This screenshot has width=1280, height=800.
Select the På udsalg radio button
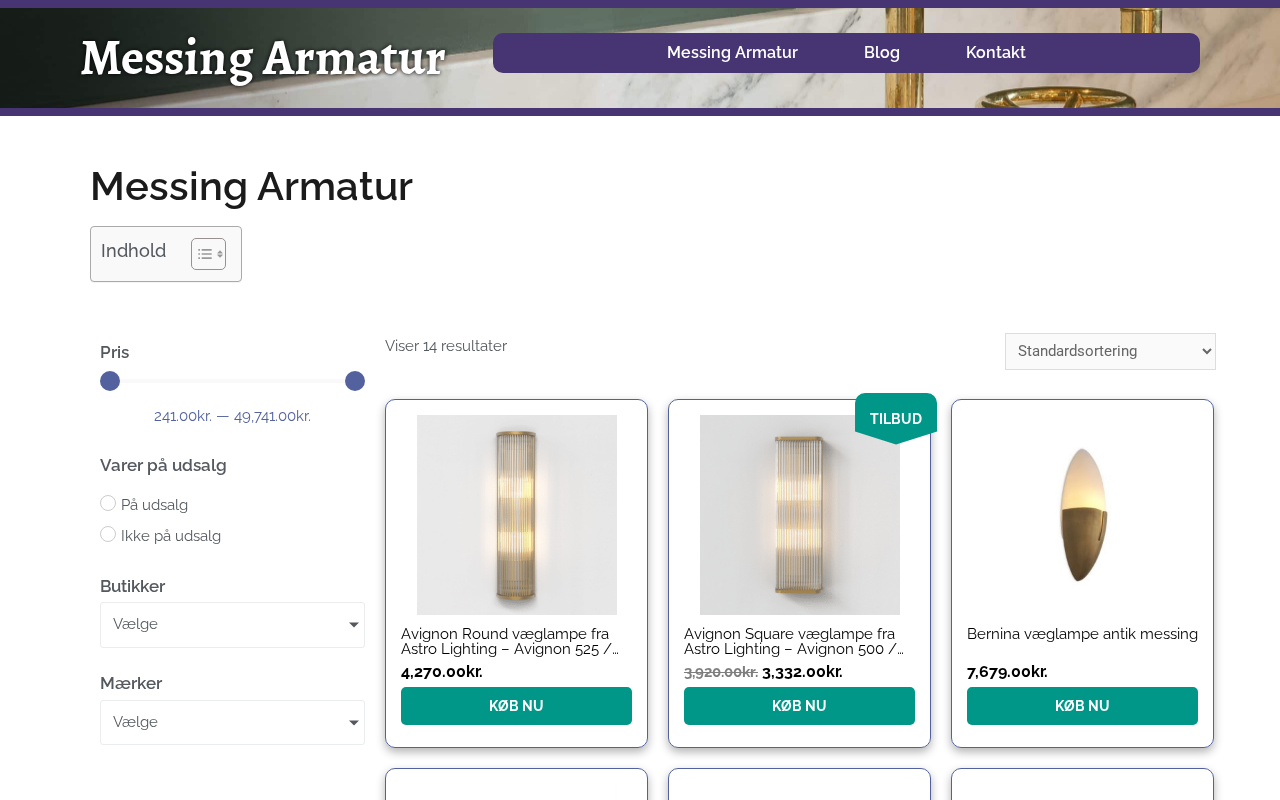(x=108, y=503)
